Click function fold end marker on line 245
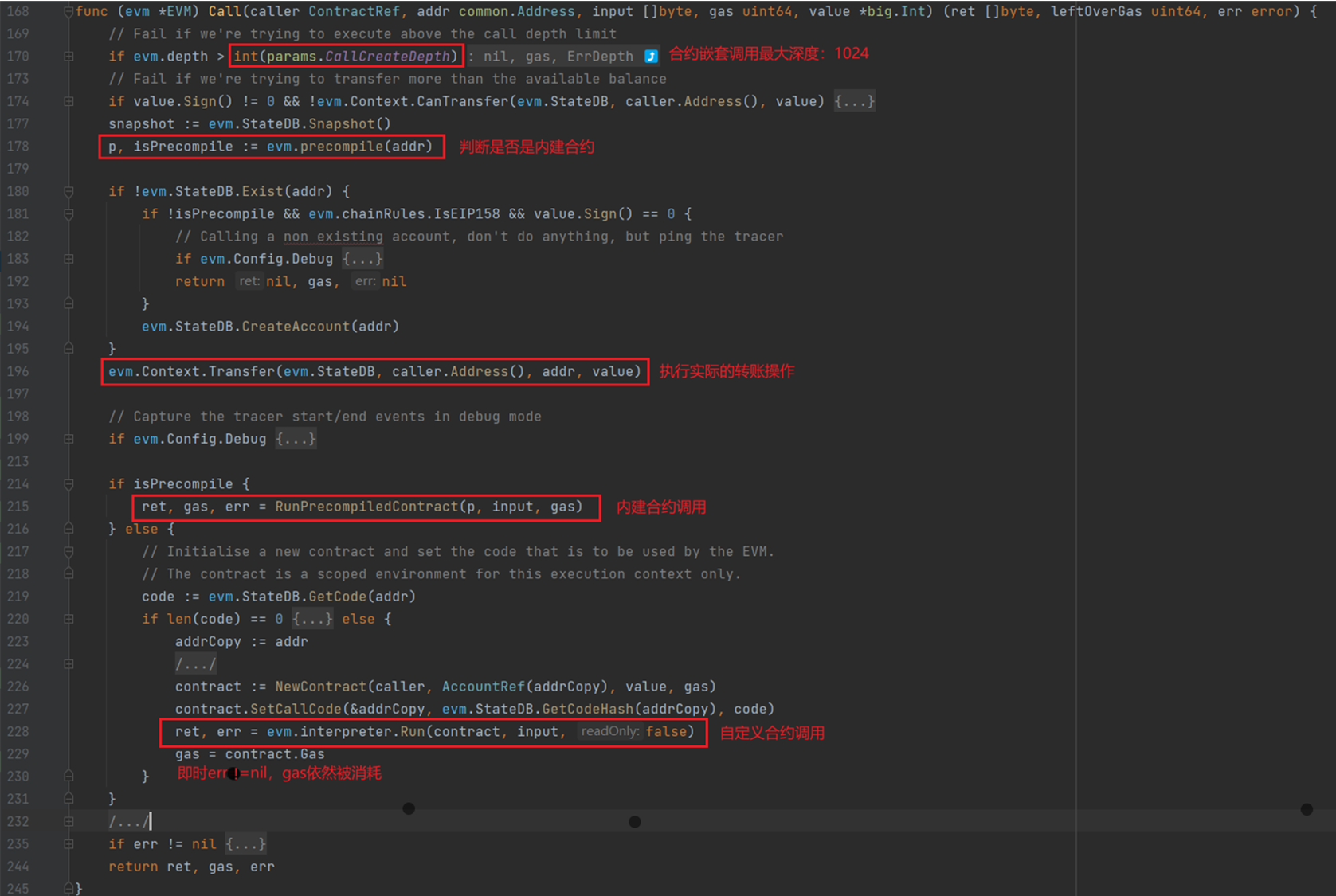 tap(69, 888)
